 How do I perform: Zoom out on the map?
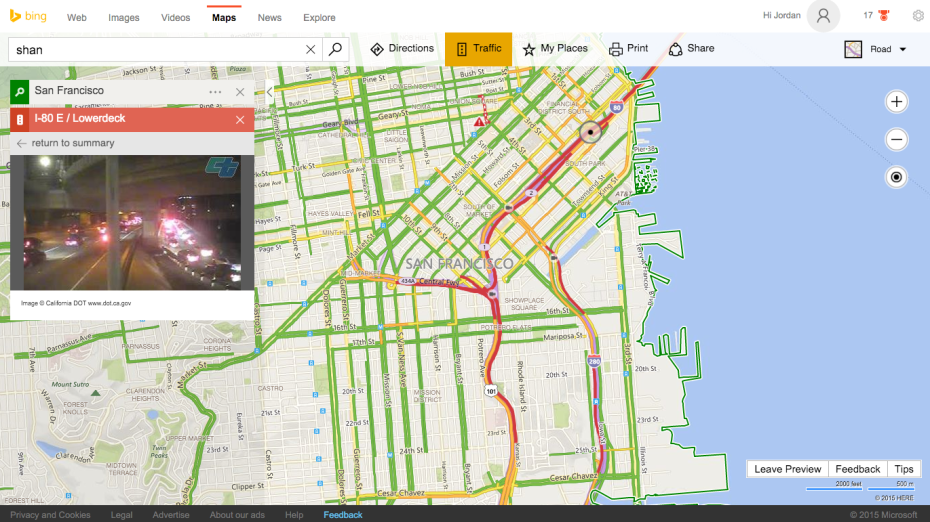(x=896, y=140)
